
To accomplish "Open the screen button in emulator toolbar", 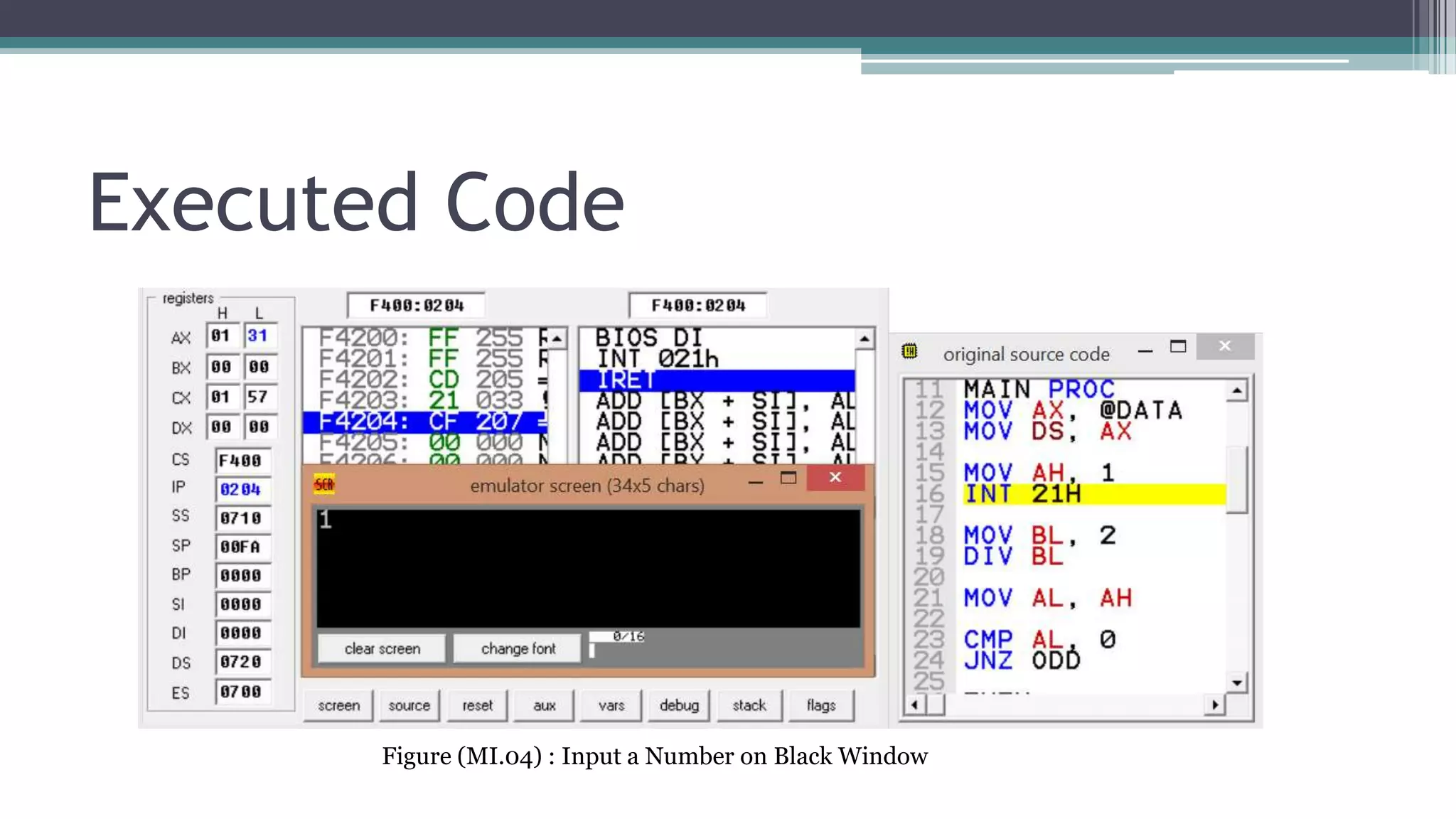I will [338, 705].
